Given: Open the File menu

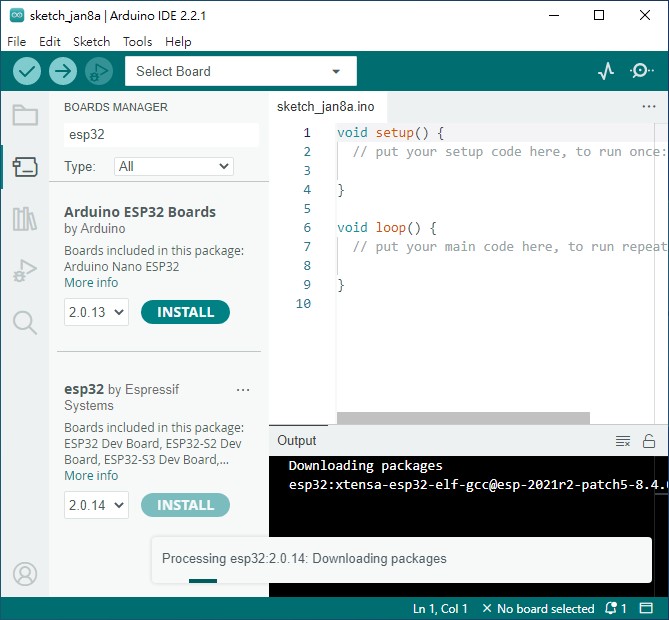Looking at the screenshot, I should coord(17,42).
